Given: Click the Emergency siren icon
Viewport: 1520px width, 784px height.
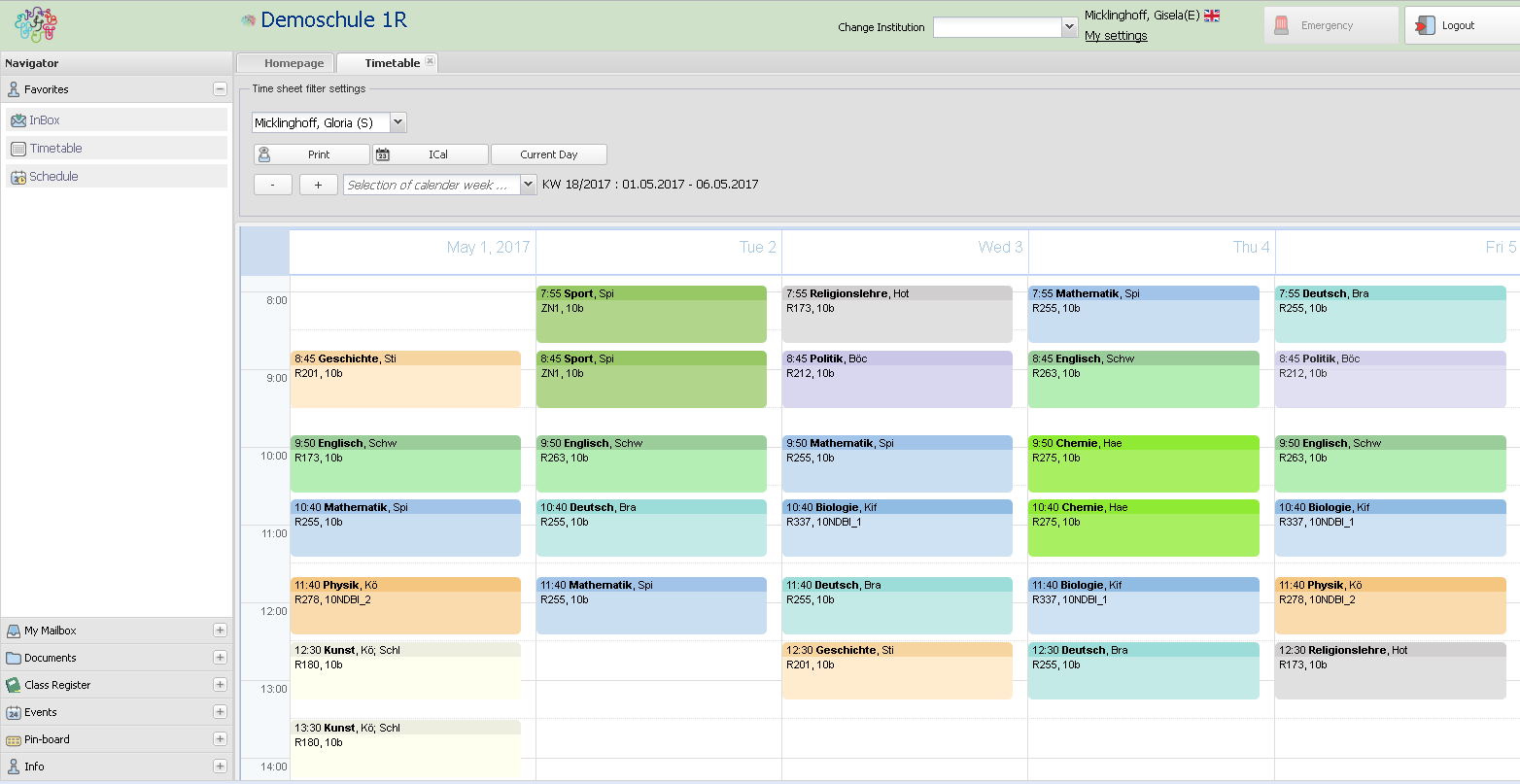Looking at the screenshot, I should click(x=1282, y=26).
